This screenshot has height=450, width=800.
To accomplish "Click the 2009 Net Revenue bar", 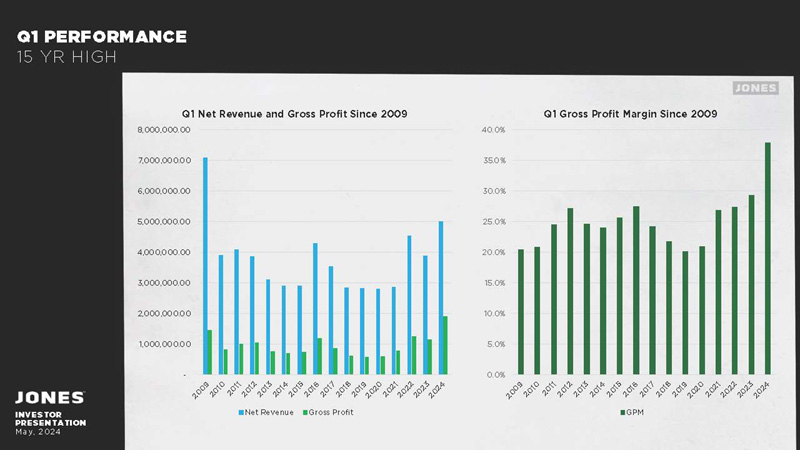I will click(205, 266).
